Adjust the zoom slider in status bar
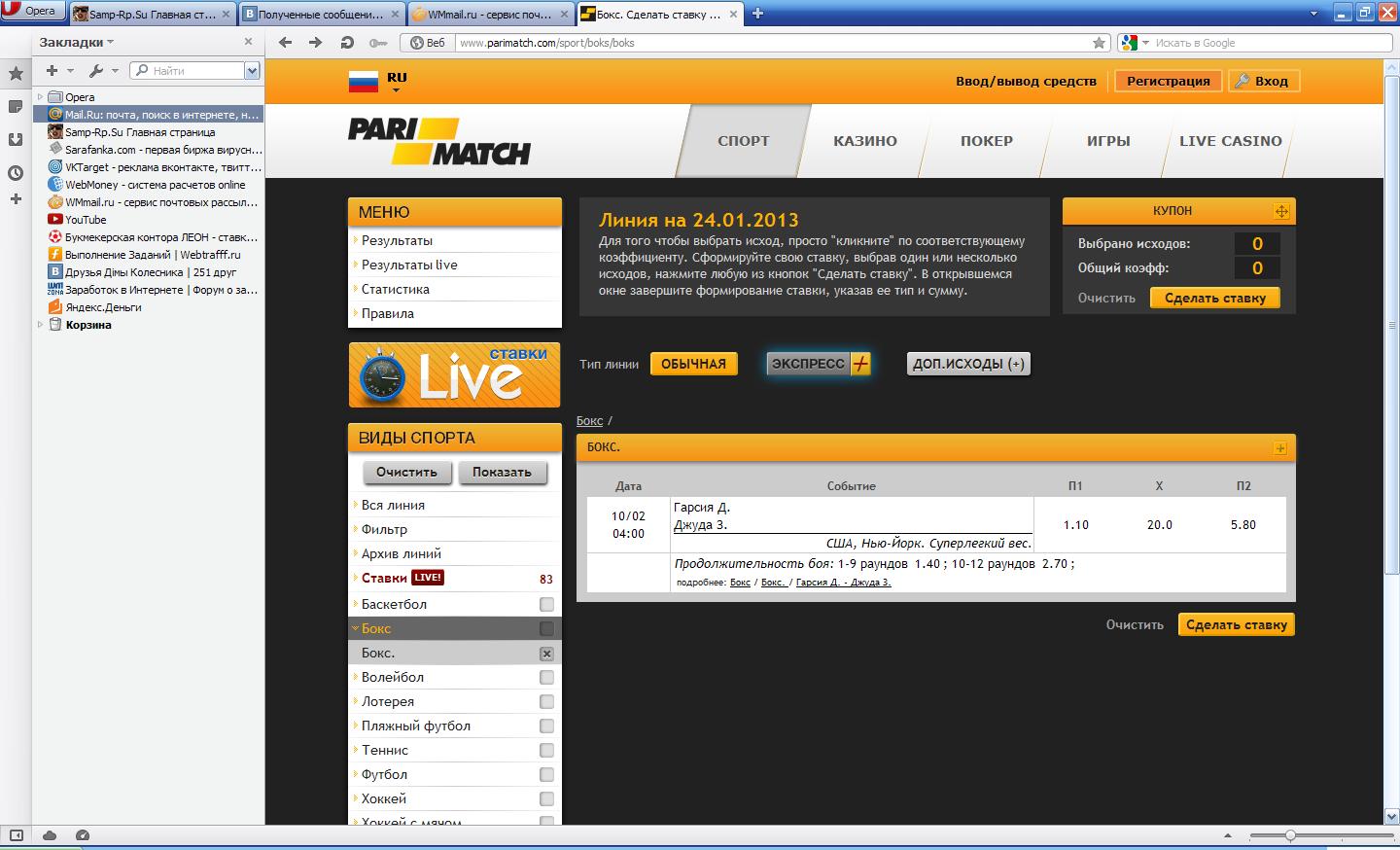This screenshot has width=1400, height=850. tap(1290, 835)
